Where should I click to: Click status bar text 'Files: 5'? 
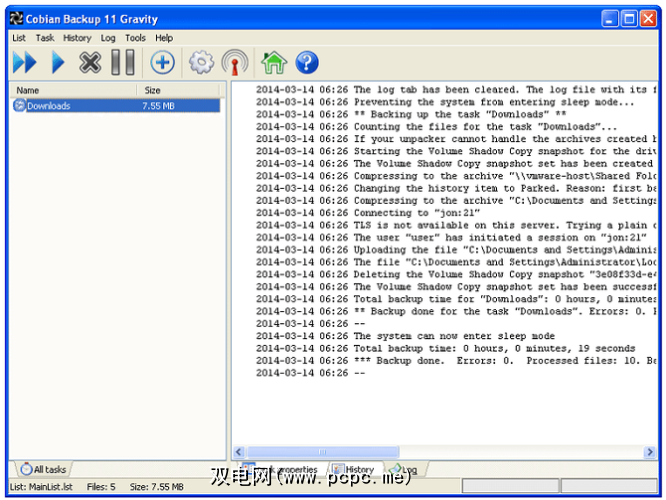101,487
